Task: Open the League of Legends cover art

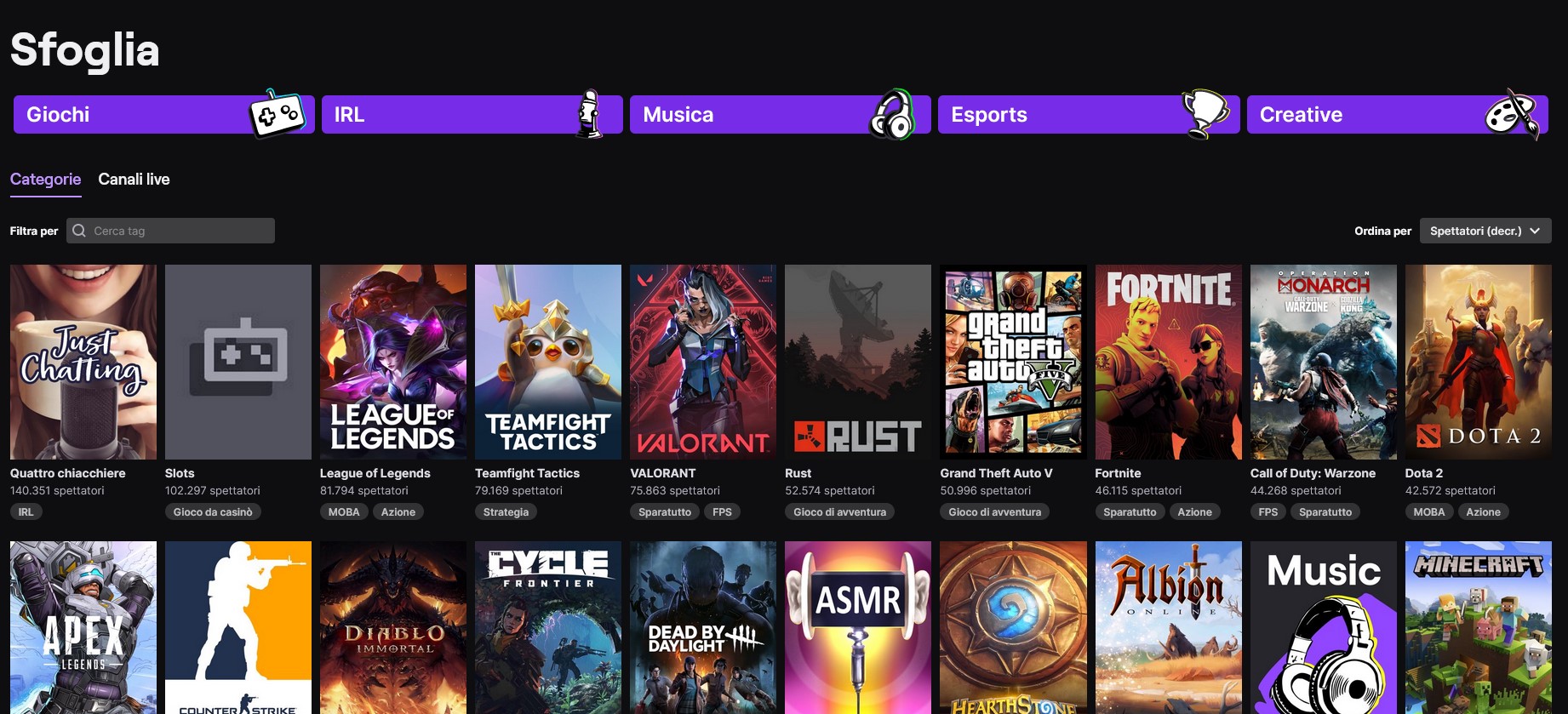Action: 393,362
